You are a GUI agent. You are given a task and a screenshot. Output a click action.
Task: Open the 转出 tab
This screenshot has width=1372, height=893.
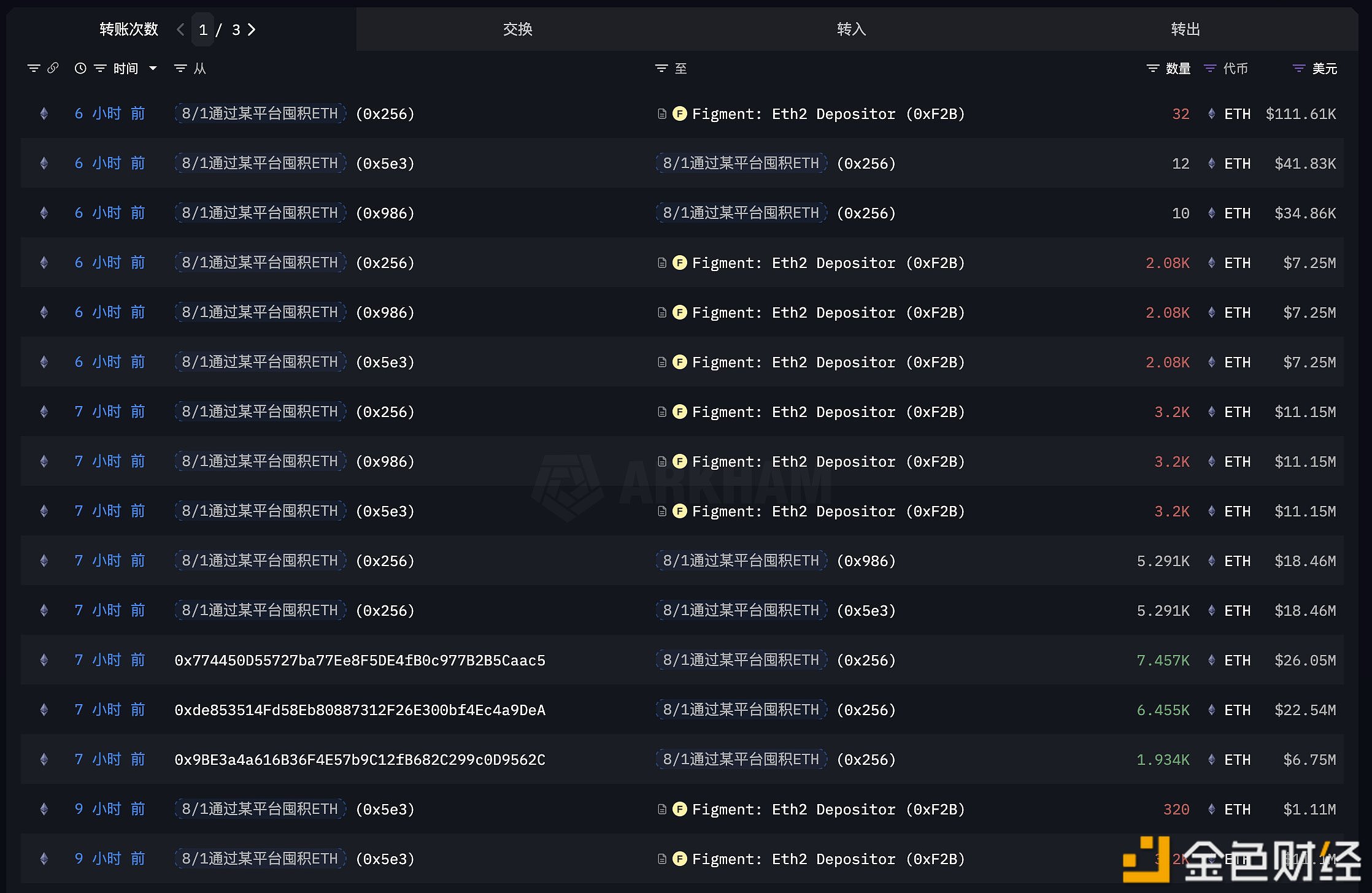click(1185, 29)
